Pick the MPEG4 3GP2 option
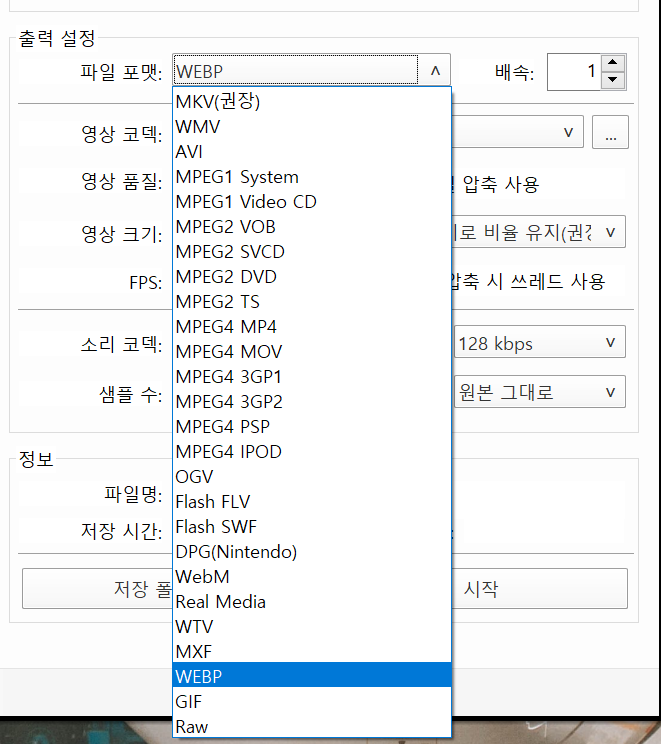This screenshot has width=661, height=744. 312,402
